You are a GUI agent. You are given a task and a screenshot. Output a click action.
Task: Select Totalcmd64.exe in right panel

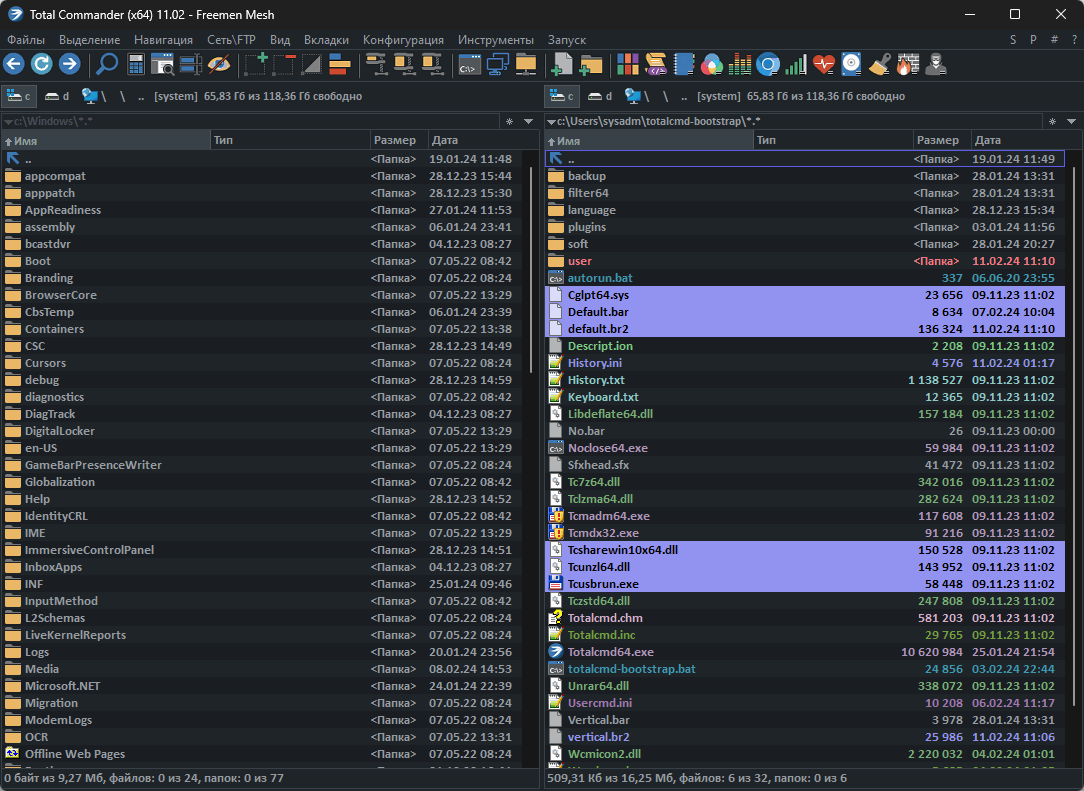[610, 652]
